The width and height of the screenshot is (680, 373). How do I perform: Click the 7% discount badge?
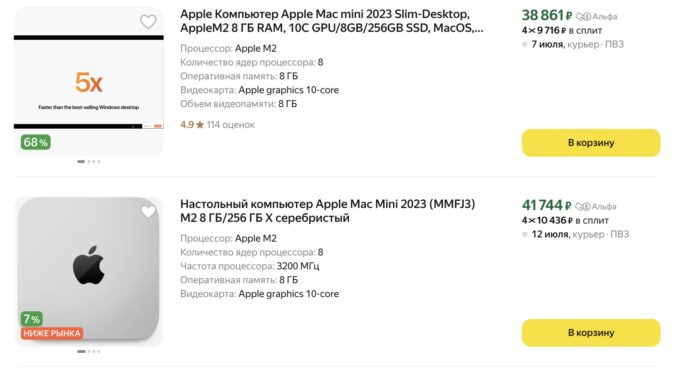32,319
